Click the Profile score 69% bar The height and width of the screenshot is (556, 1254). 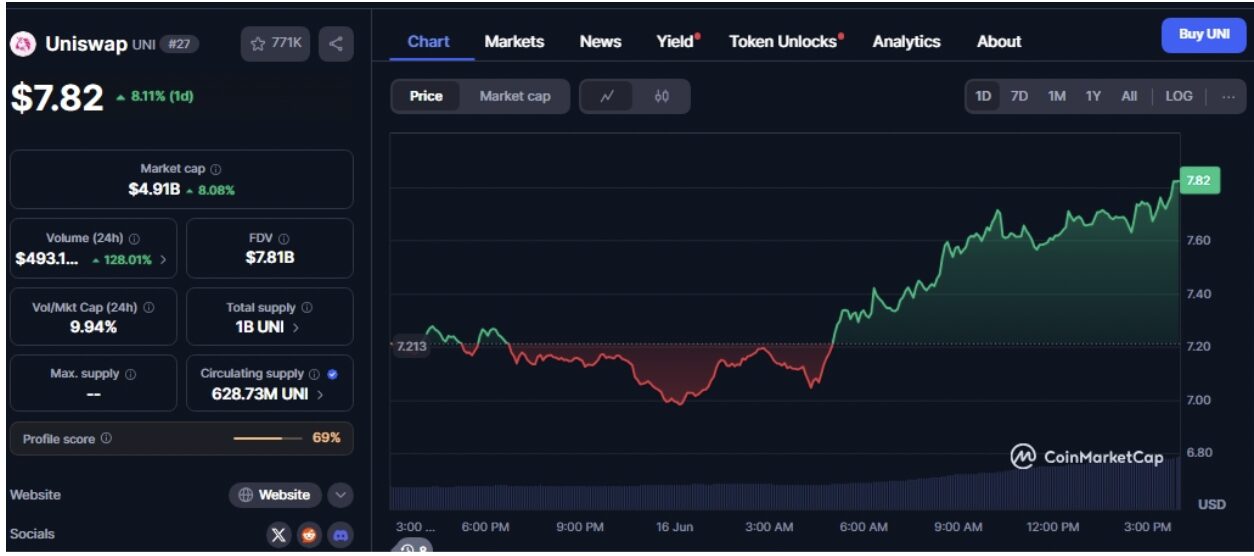[x=267, y=438]
